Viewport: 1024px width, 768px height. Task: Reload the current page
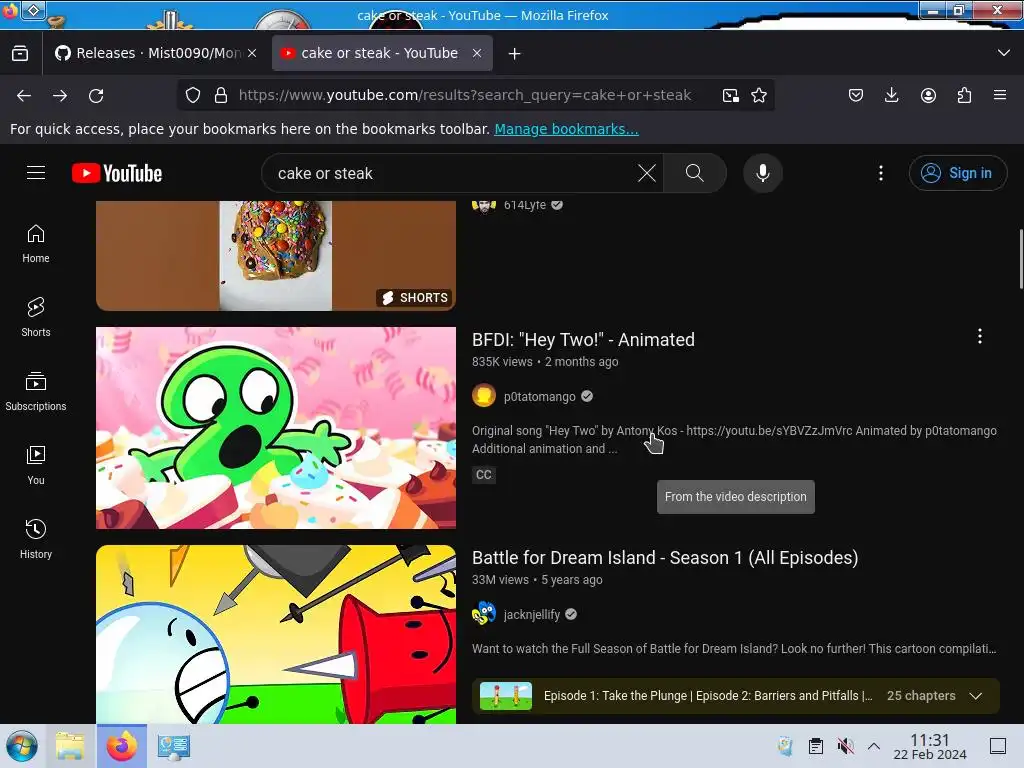96,95
